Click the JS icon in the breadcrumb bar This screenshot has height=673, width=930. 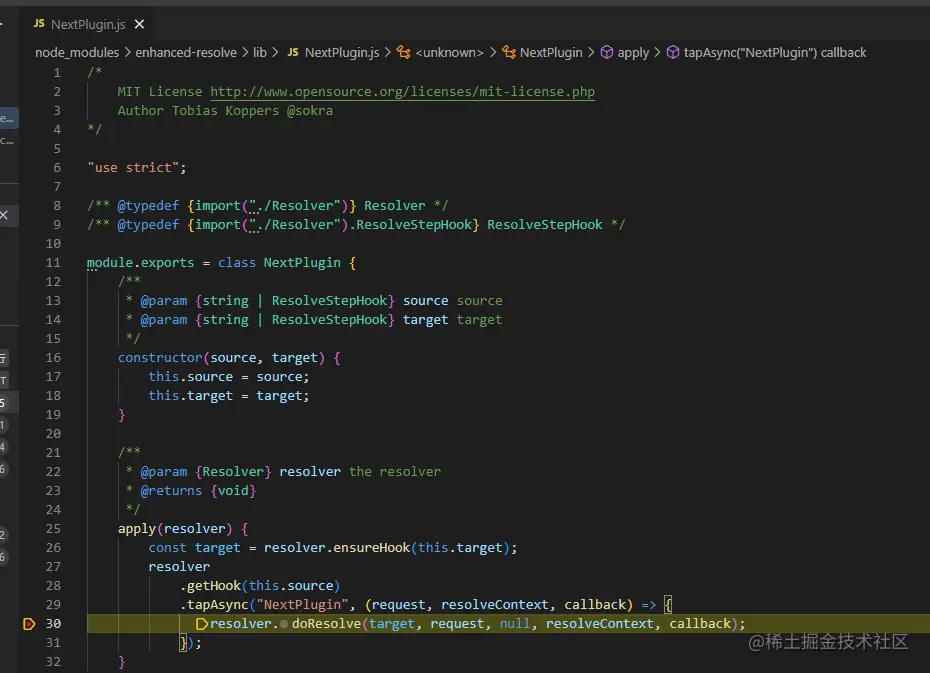(x=293, y=52)
